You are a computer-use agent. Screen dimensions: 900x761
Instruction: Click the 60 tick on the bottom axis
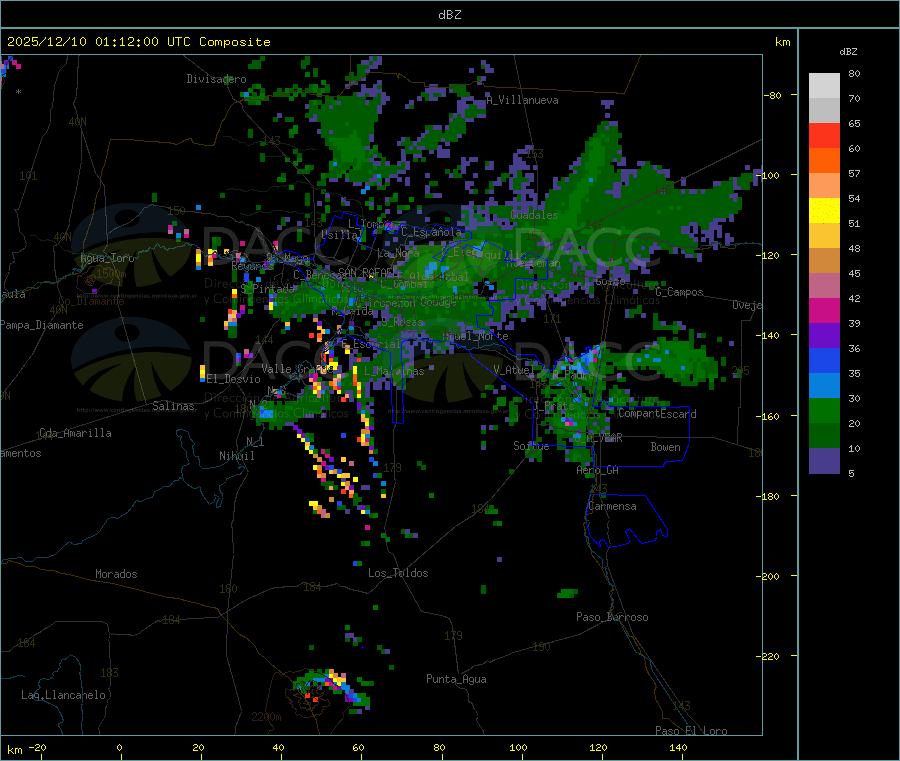[358, 747]
